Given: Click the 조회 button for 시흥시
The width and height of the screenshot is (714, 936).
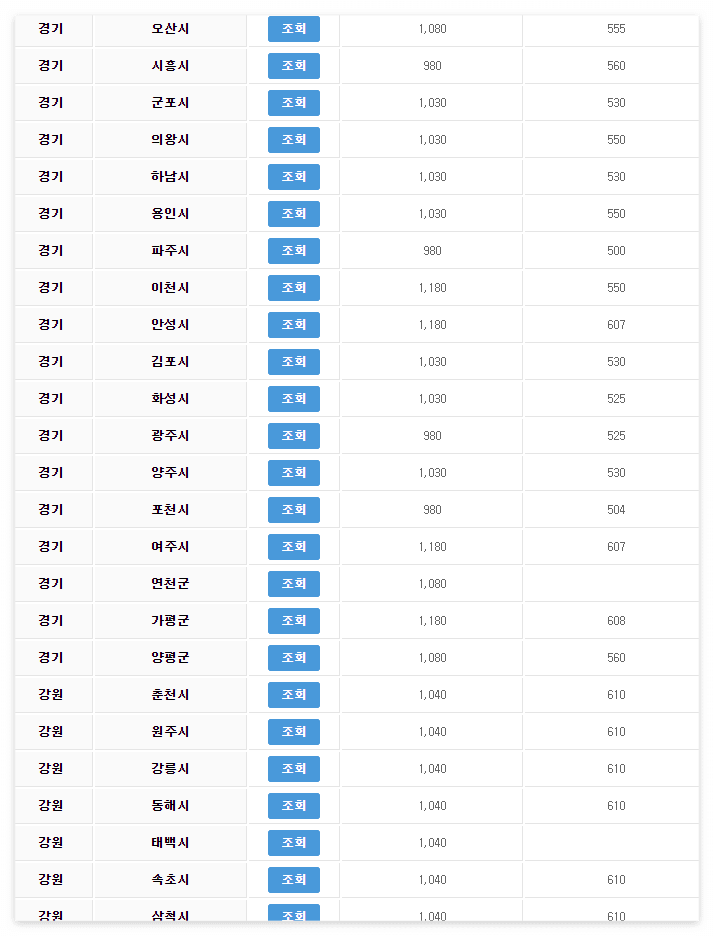Looking at the screenshot, I should [x=293, y=66].
